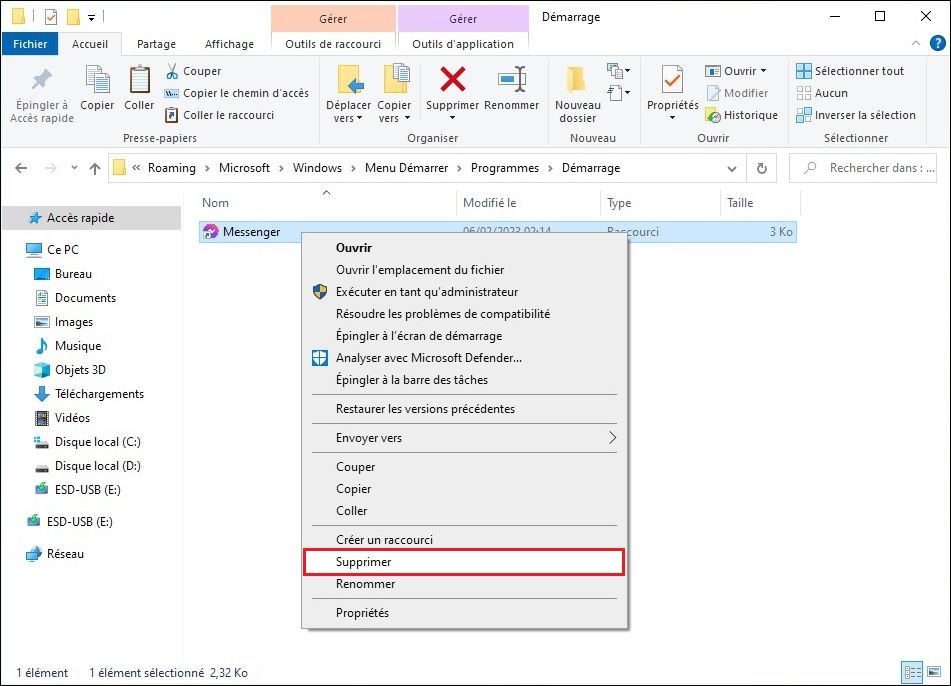951x686 pixels.
Task: Open Propriétés icon in ribbon
Action: click(x=672, y=80)
